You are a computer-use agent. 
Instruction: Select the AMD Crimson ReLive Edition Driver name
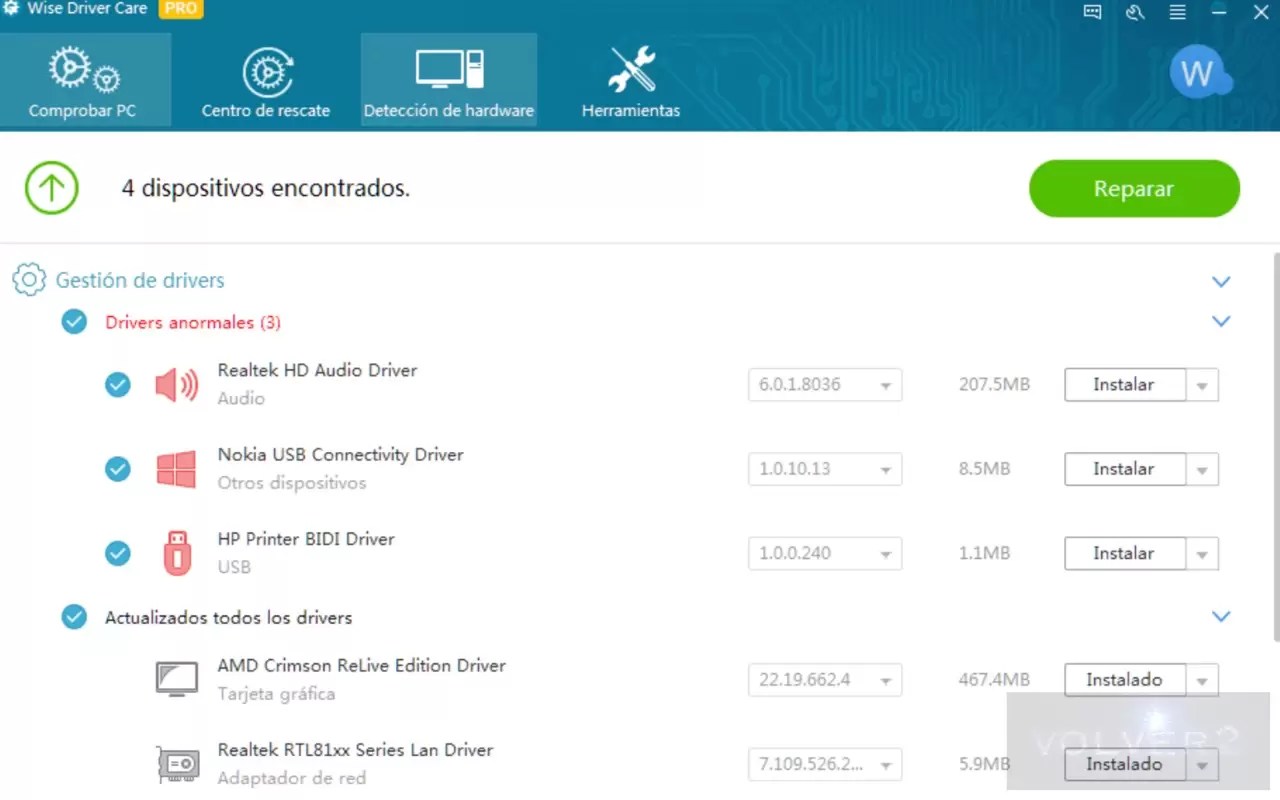tap(362, 665)
